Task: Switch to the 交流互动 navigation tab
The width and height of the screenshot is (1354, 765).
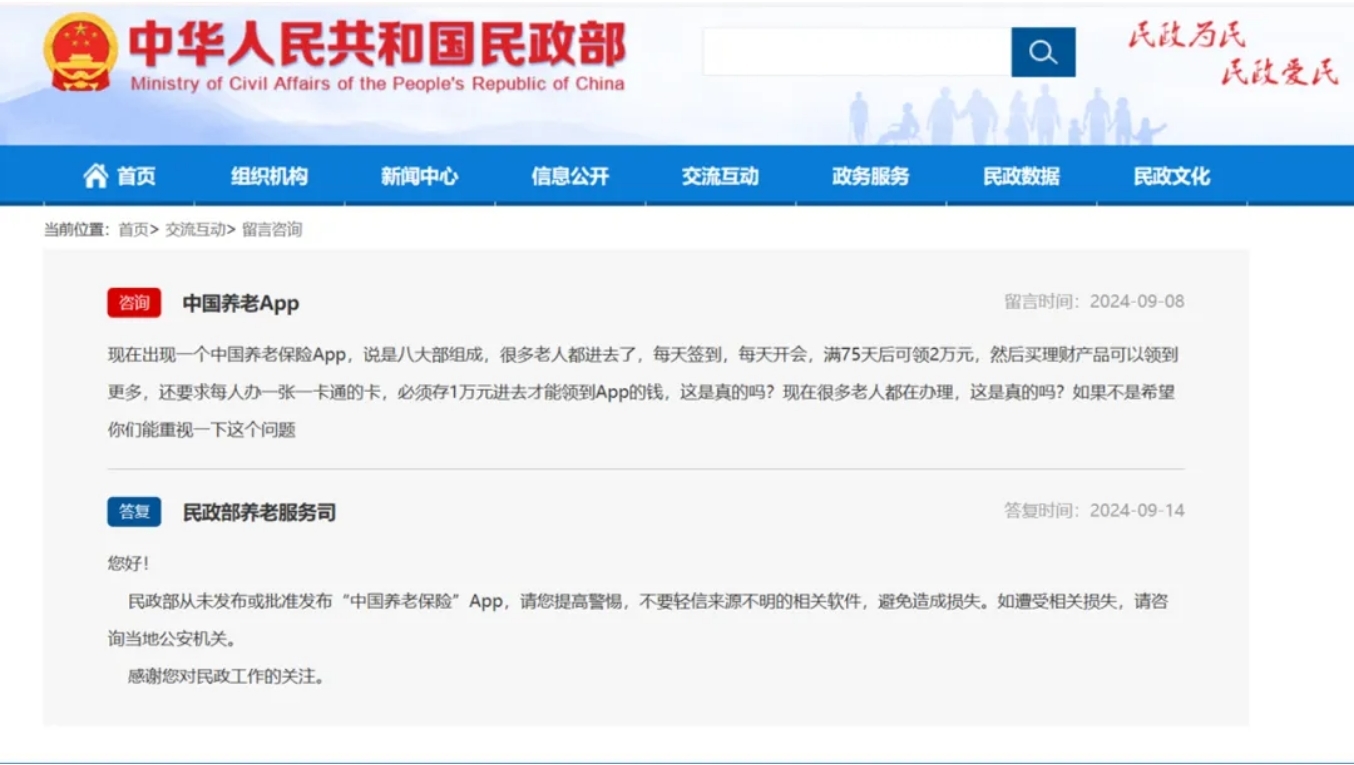Action: (720, 174)
